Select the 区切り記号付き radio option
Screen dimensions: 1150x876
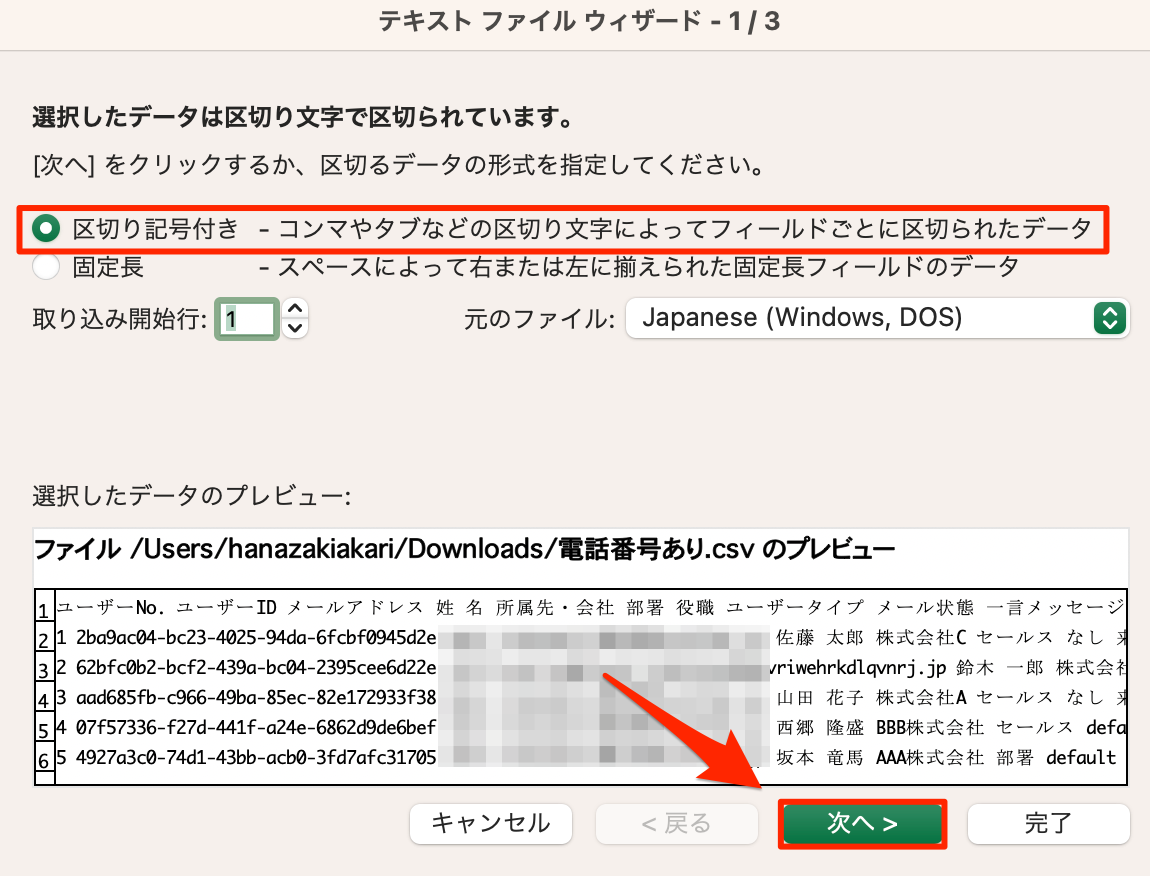click(x=45, y=229)
